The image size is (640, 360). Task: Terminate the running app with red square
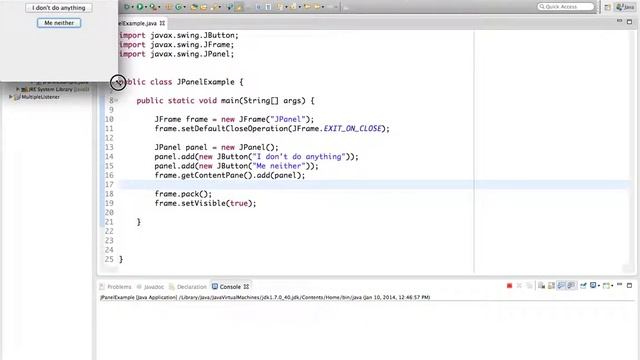click(509, 286)
